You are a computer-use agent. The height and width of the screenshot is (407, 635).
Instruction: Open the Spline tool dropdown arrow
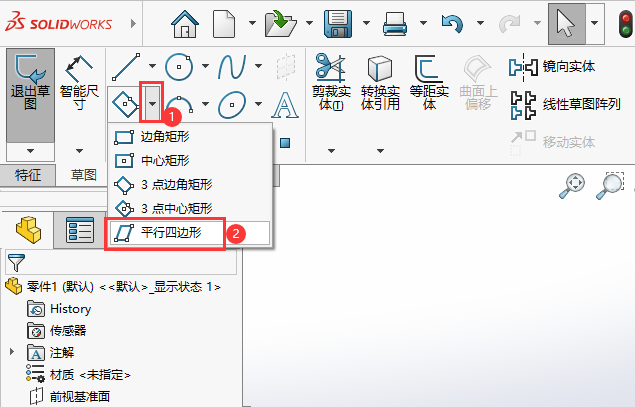point(258,66)
